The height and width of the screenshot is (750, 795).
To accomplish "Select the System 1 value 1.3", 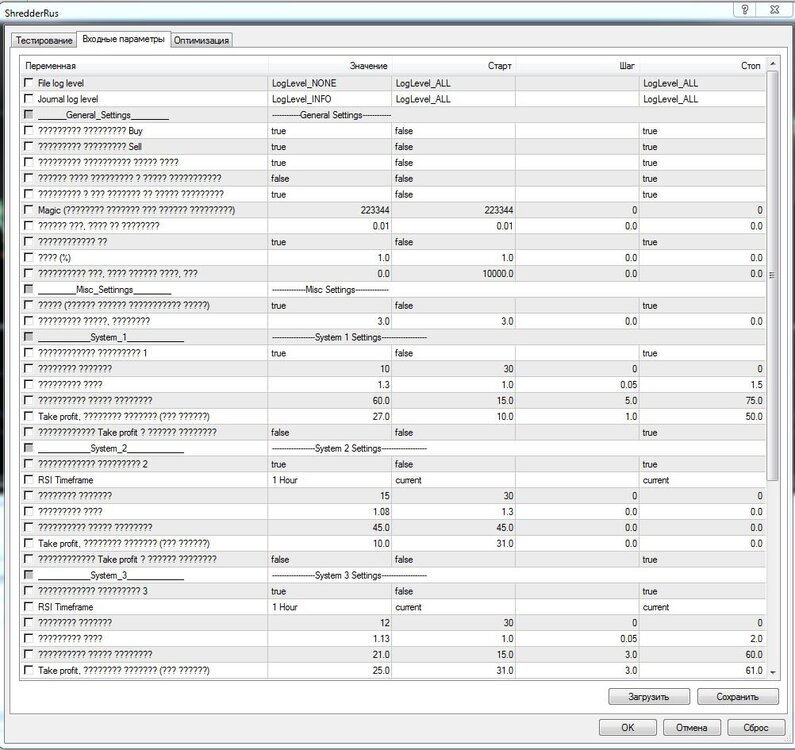I will [x=383, y=384].
